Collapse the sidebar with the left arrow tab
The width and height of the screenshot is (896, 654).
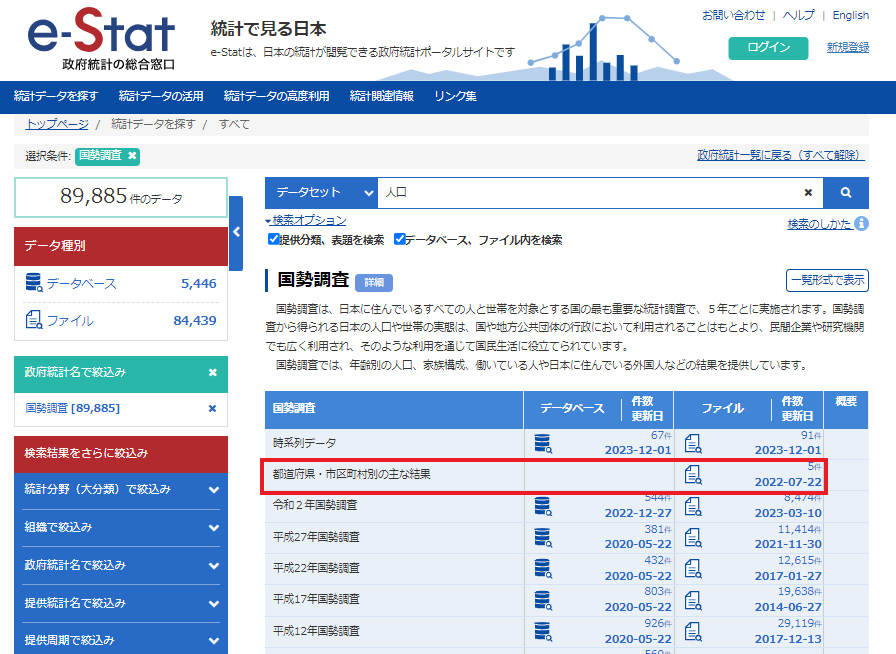[x=236, y=233]
